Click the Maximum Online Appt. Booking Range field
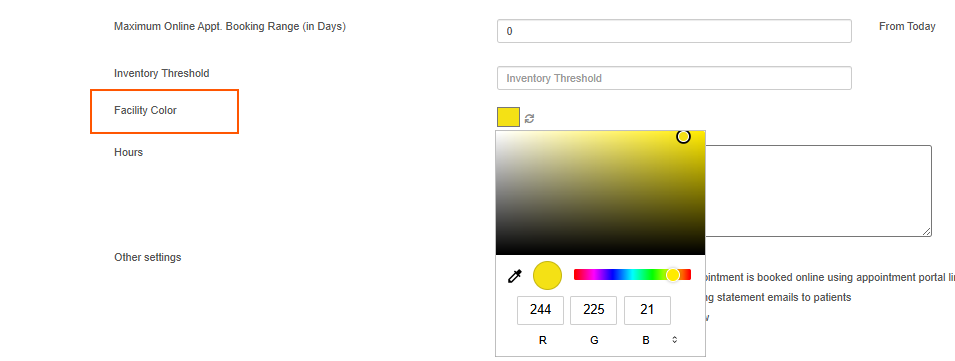Image resolution: width=955 pixels, height=361 pixels. click(x=674, y=31)
